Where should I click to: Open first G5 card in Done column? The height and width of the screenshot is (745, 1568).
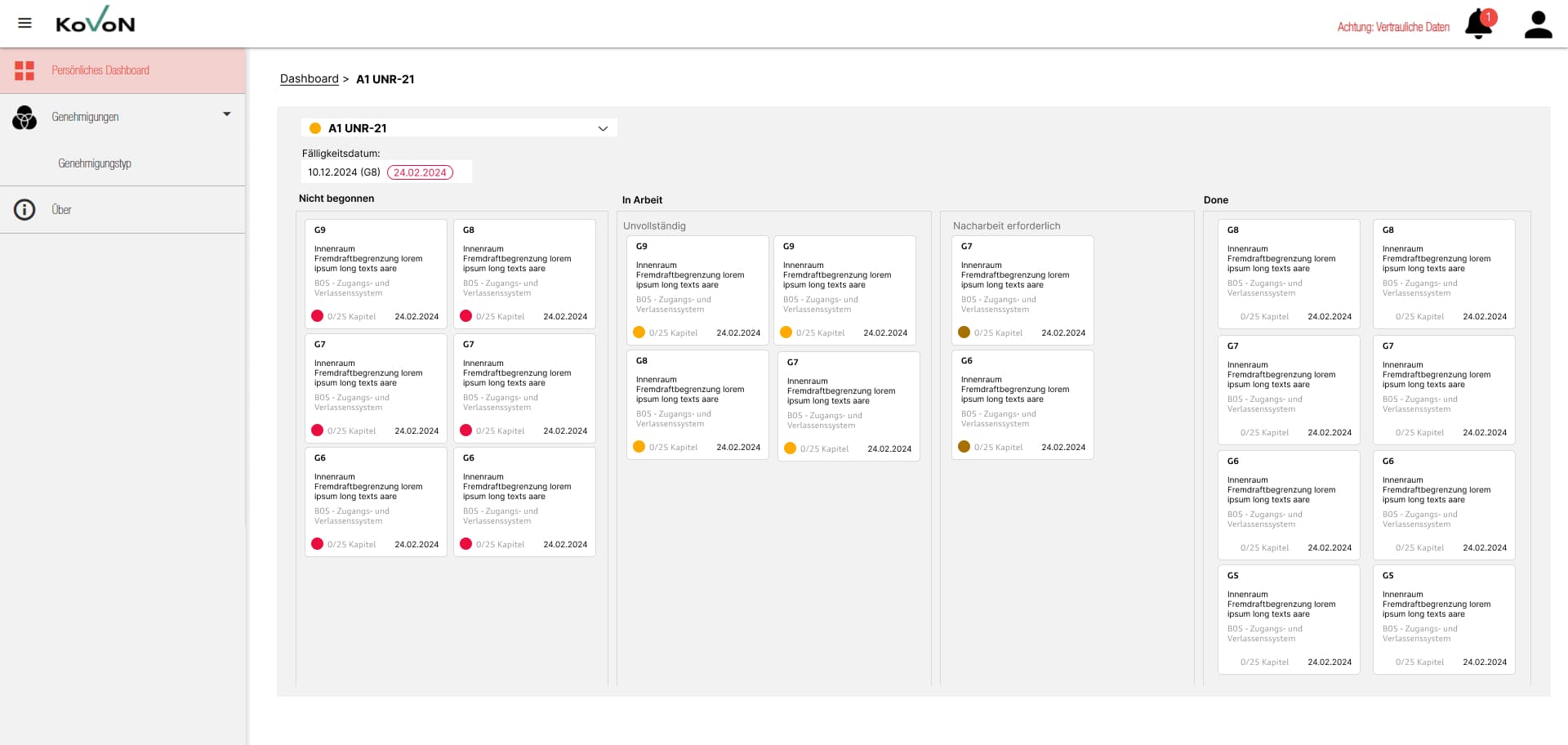coord(1288,618)
